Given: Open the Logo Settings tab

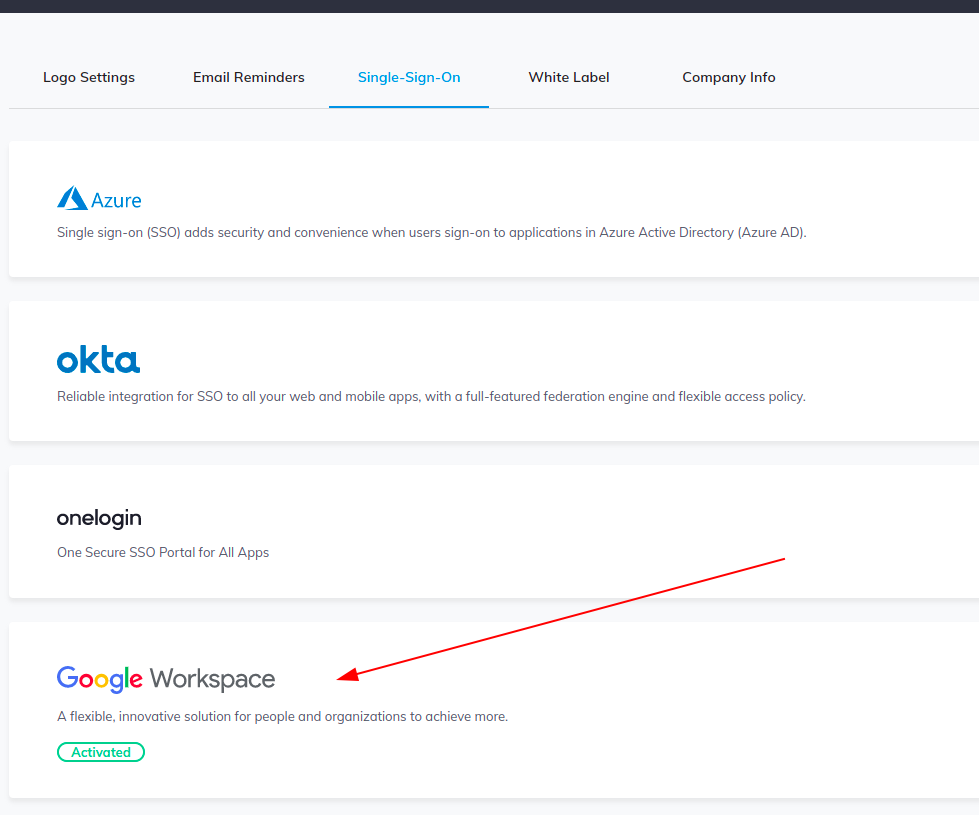Looking at the screenshot, I should (x=89, y=77).
